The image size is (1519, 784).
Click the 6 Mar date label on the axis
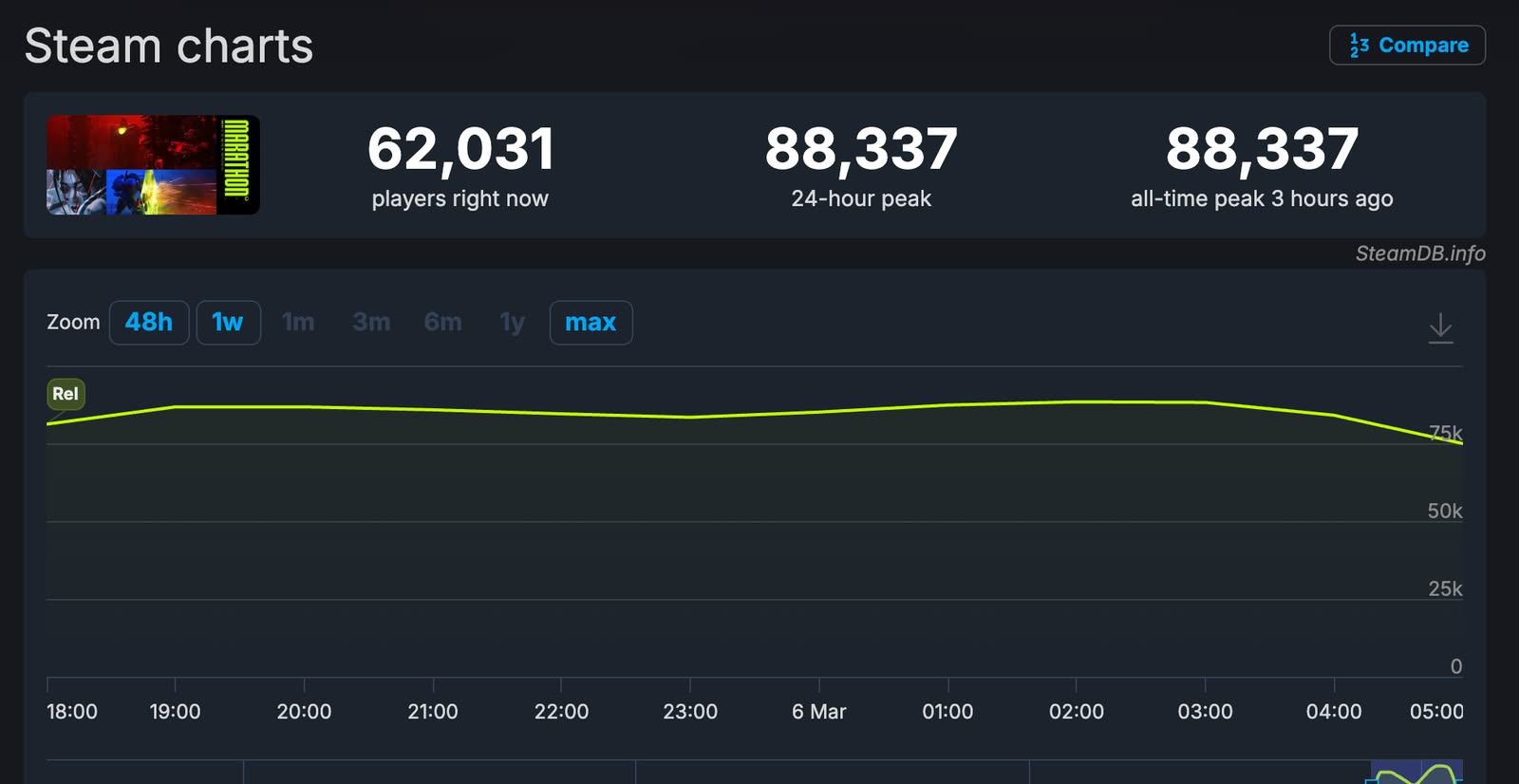pos(818,712)
